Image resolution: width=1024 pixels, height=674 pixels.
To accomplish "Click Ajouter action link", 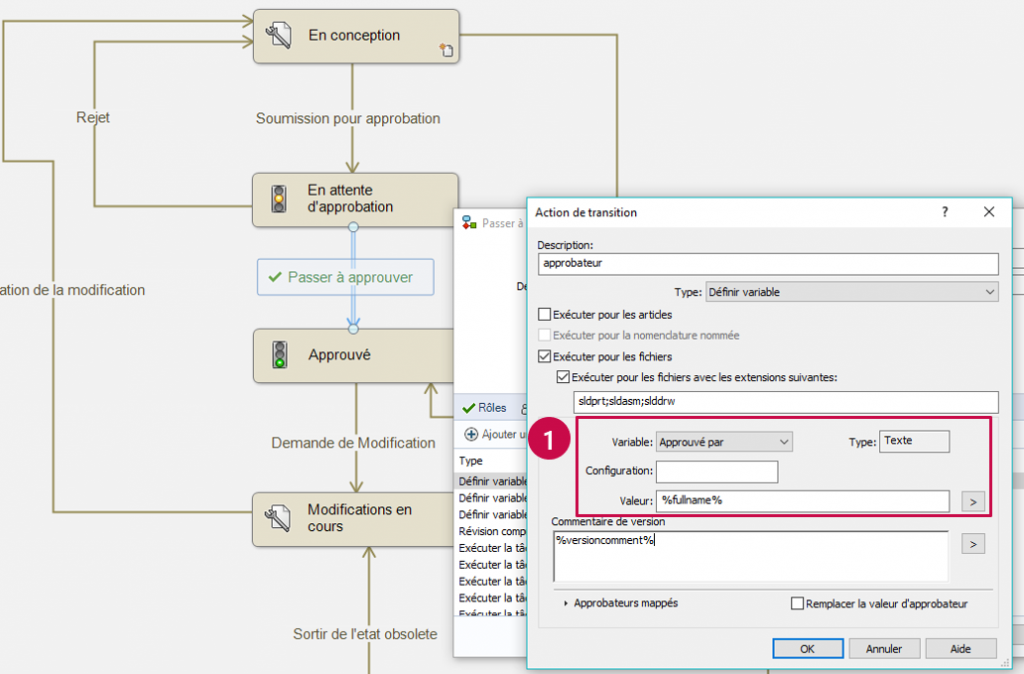I will [496, 434].
